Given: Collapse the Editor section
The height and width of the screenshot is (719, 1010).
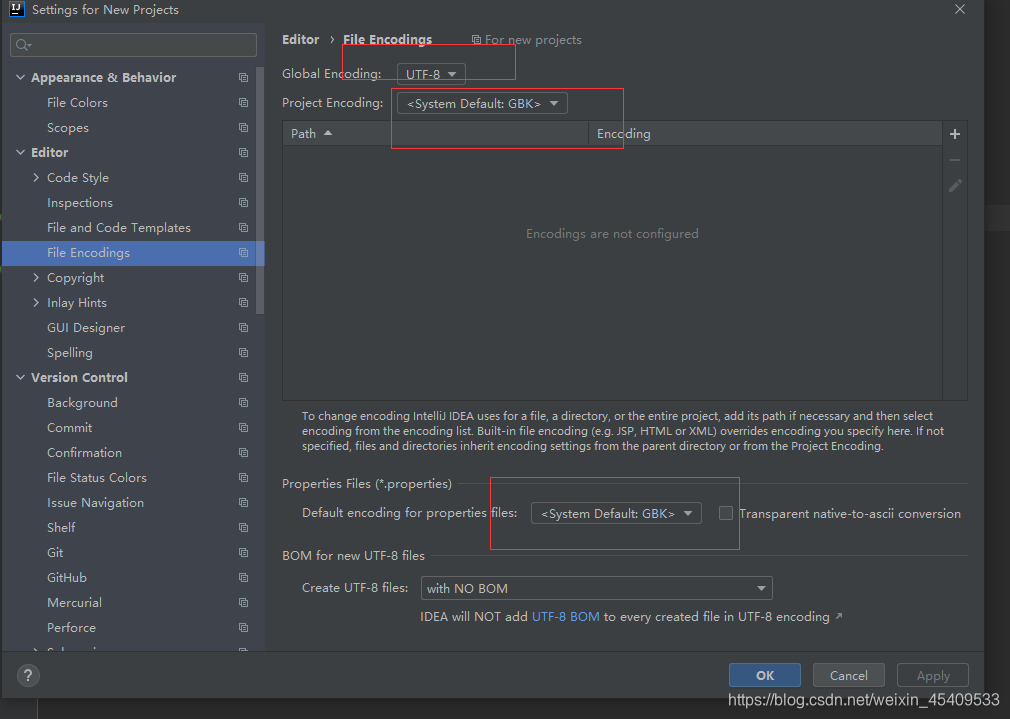Looking at the screenshot, I should [x=21, y=152].
